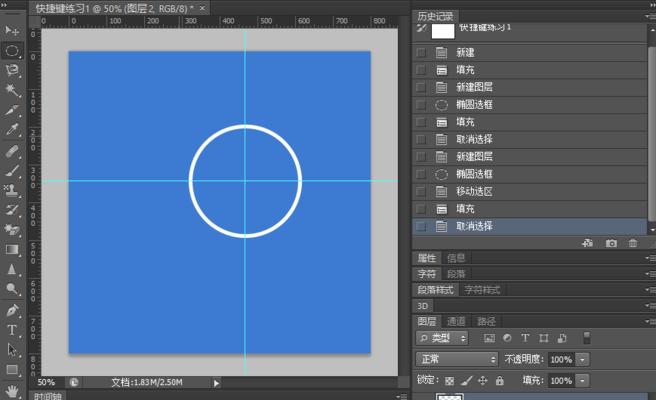Click the filter for type layers icon

coord(525,338)
